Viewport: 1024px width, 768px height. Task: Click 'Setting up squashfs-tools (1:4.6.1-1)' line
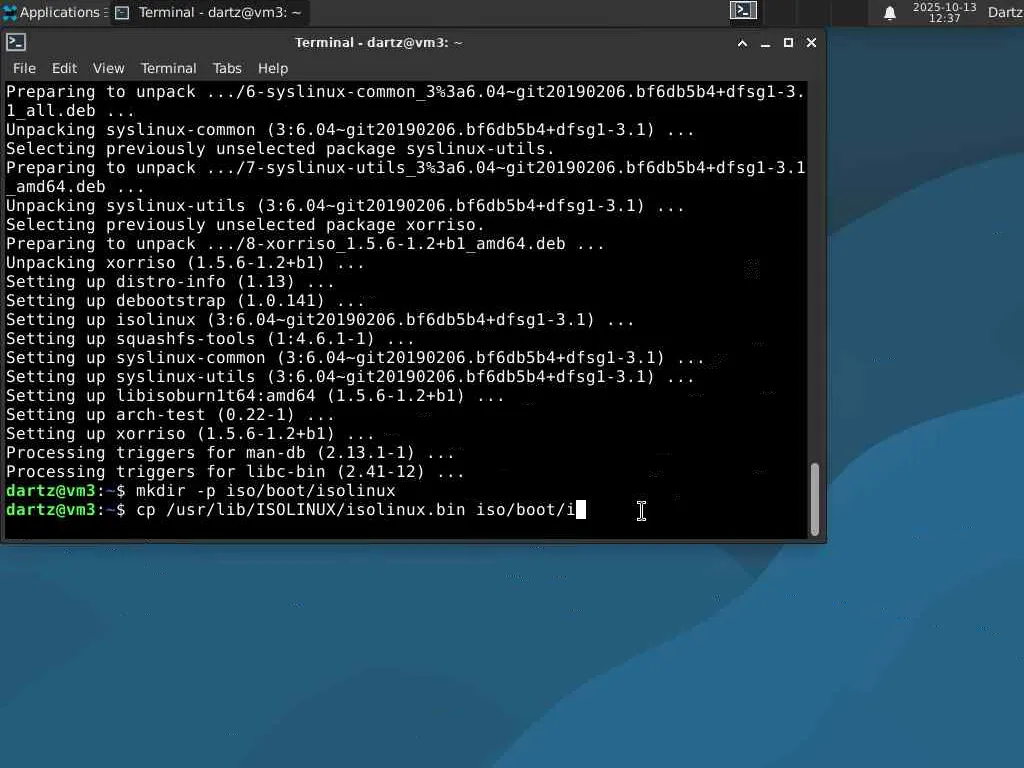(x=210, y=338)
